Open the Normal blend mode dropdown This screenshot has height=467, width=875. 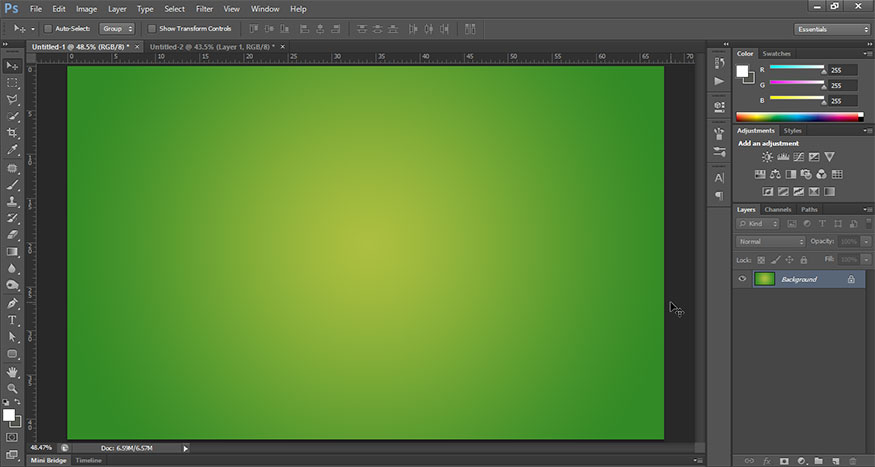[771, 242]
